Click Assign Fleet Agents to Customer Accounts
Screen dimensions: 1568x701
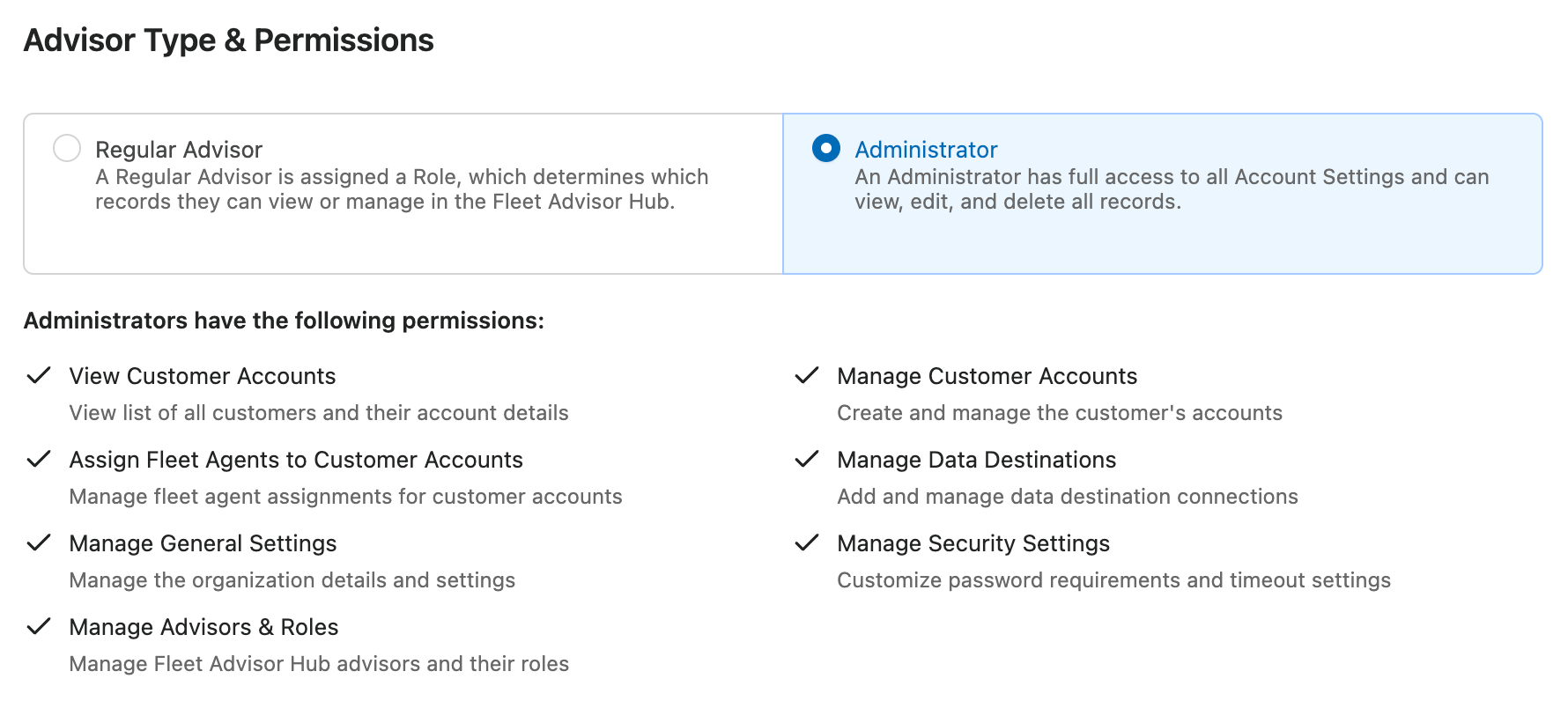[296, 460]
